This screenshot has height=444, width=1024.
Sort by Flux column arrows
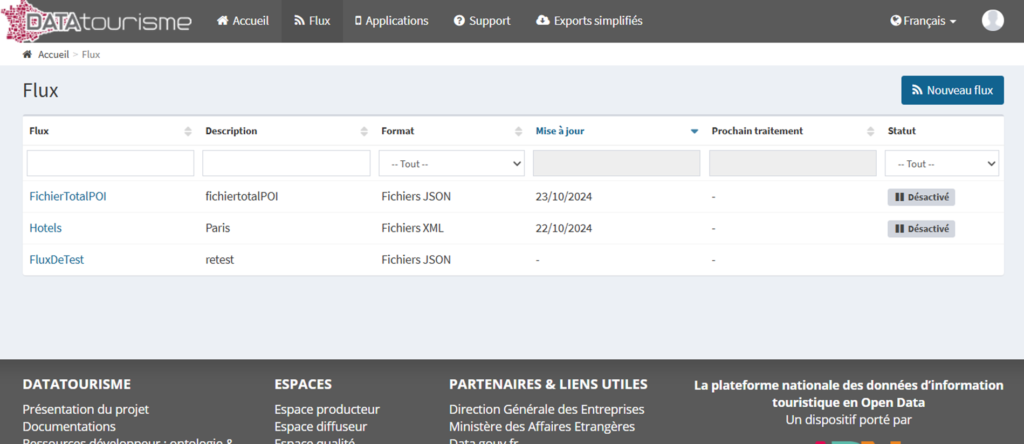click(188, 131)
